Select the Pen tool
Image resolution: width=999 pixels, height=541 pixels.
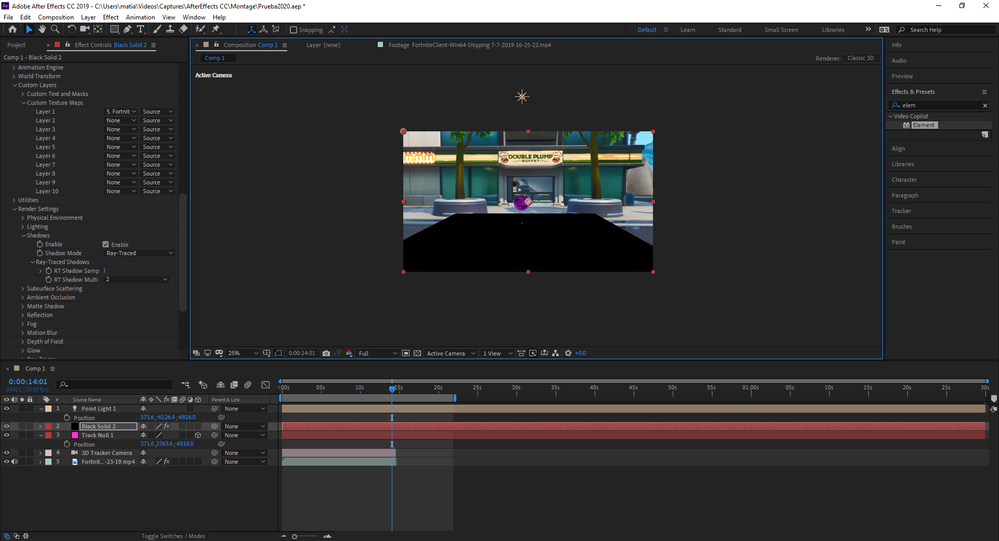pos(127,29)
